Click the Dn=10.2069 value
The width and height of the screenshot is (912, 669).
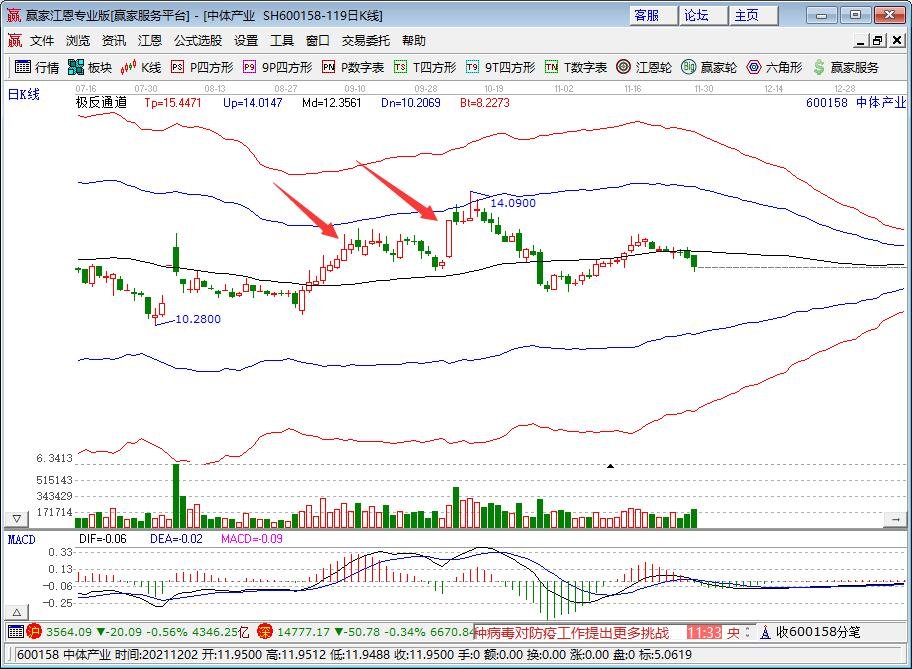tap(411, 103)
